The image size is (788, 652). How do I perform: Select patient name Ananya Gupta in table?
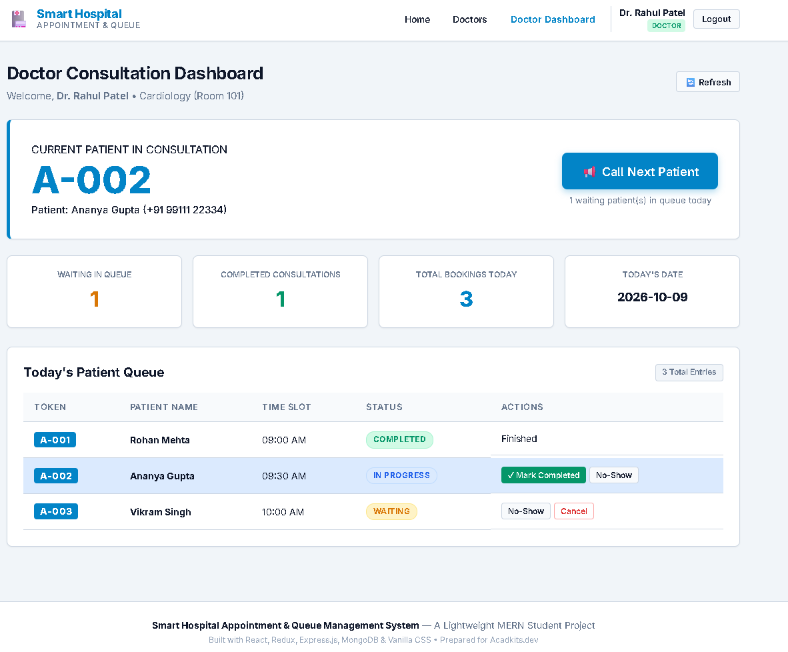click(x=162, y=476)
